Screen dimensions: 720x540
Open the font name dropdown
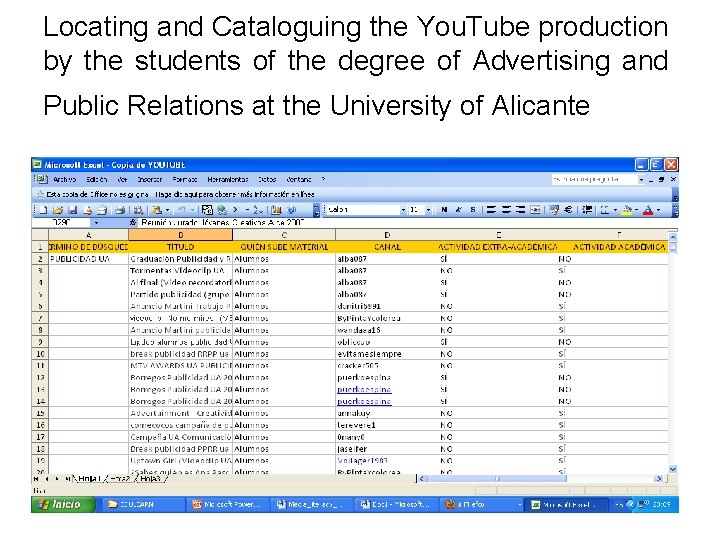click(403, 210)
